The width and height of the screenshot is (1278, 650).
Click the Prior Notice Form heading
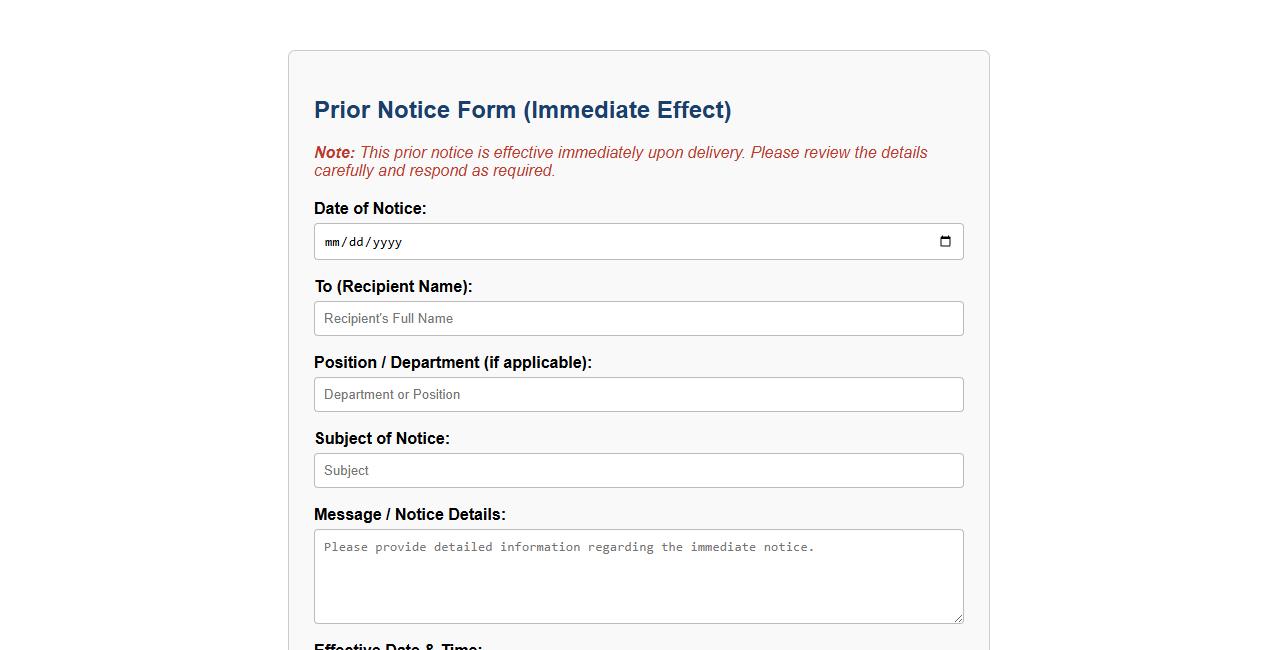coord(522,110)
